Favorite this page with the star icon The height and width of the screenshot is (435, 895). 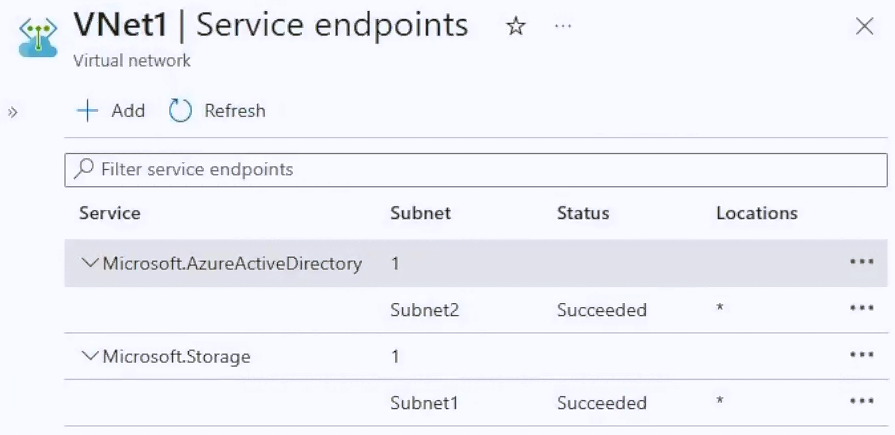[x=516, y=26]
